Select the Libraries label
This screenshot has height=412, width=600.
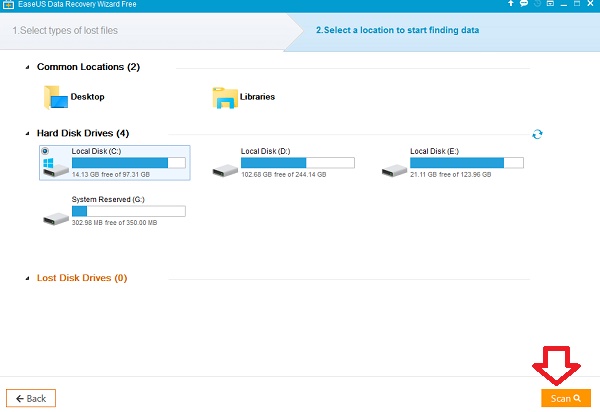[x=257, y=96]
